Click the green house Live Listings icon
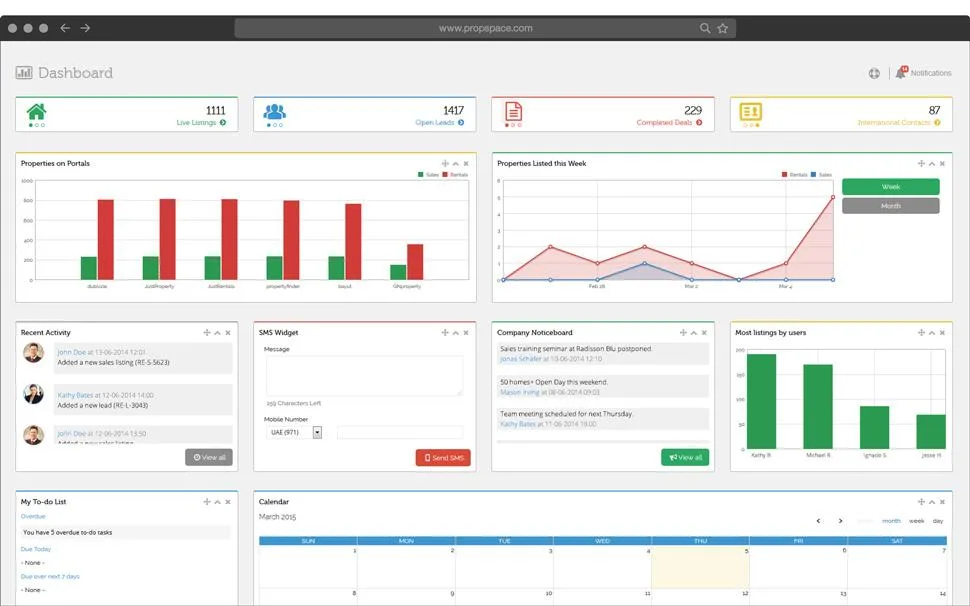970x606 pixels. pyautogui.click(x=36, y=112)
